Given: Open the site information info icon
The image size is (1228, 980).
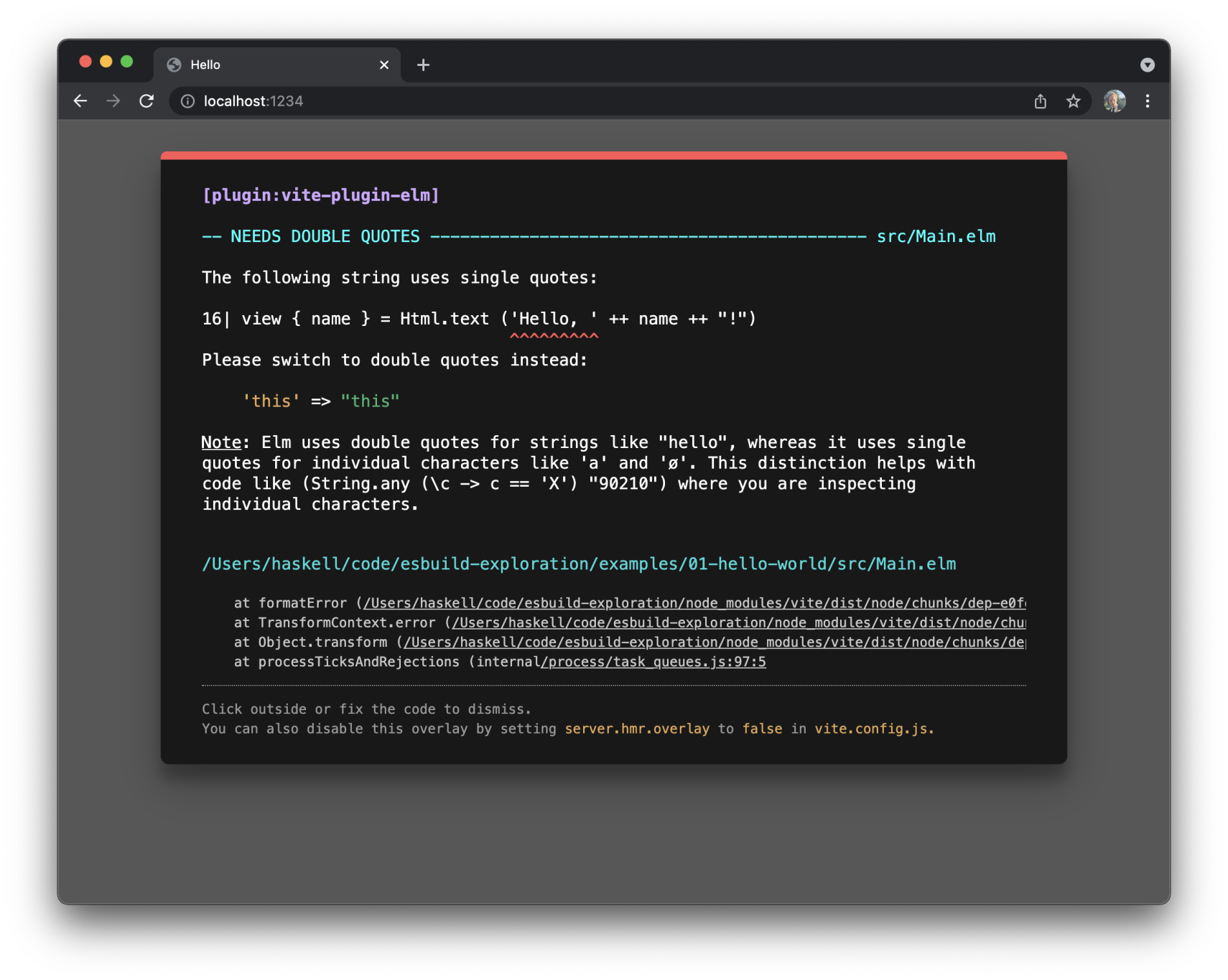Looking at the screenshot, I should (186, 101).
